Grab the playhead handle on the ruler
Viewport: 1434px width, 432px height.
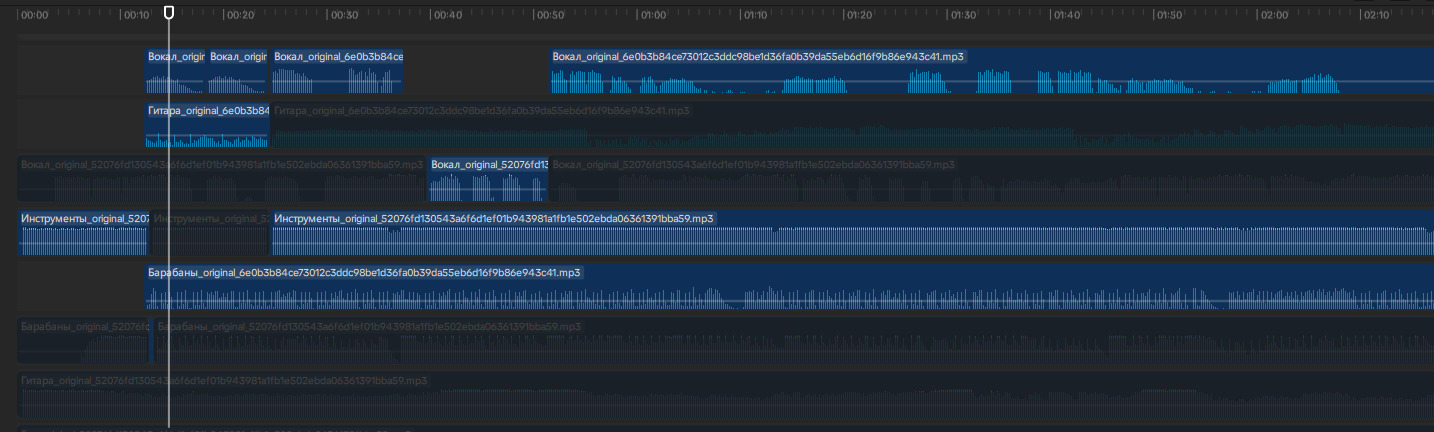(x=169, y=12)
